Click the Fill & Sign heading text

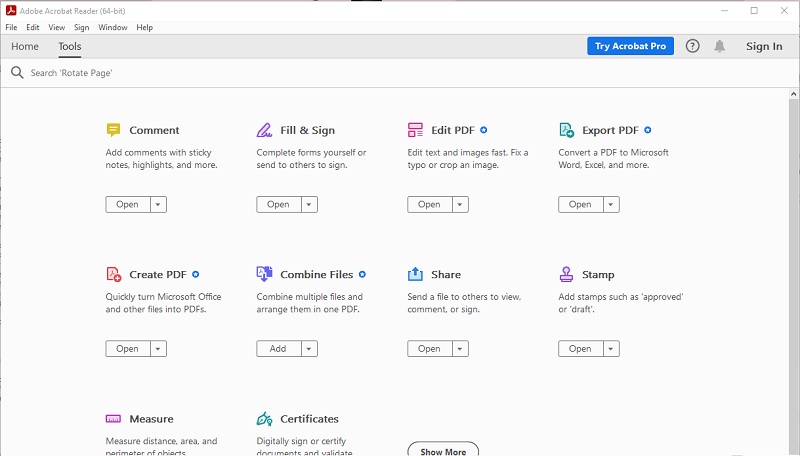tap(308, 130)
